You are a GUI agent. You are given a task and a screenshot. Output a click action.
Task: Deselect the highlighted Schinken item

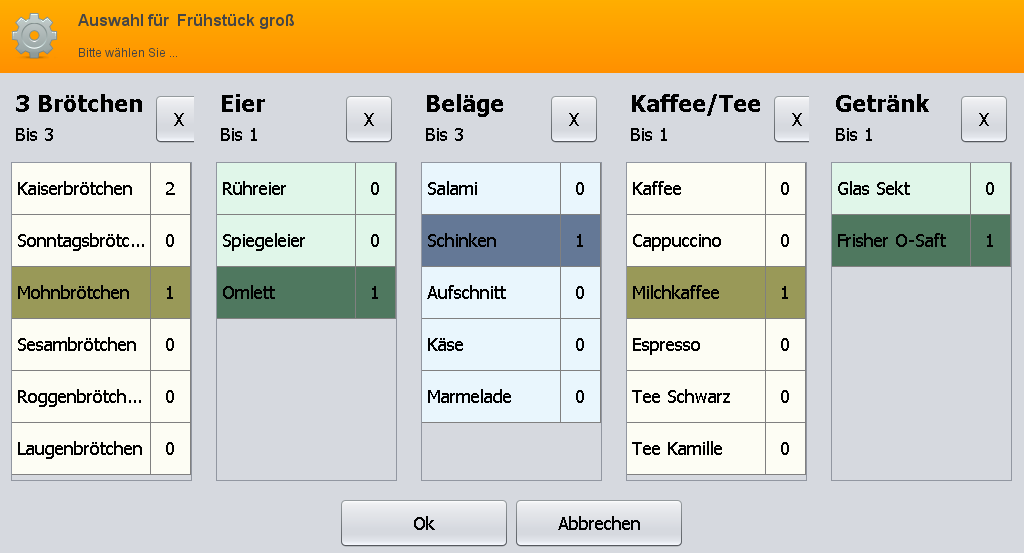[511, 241]
